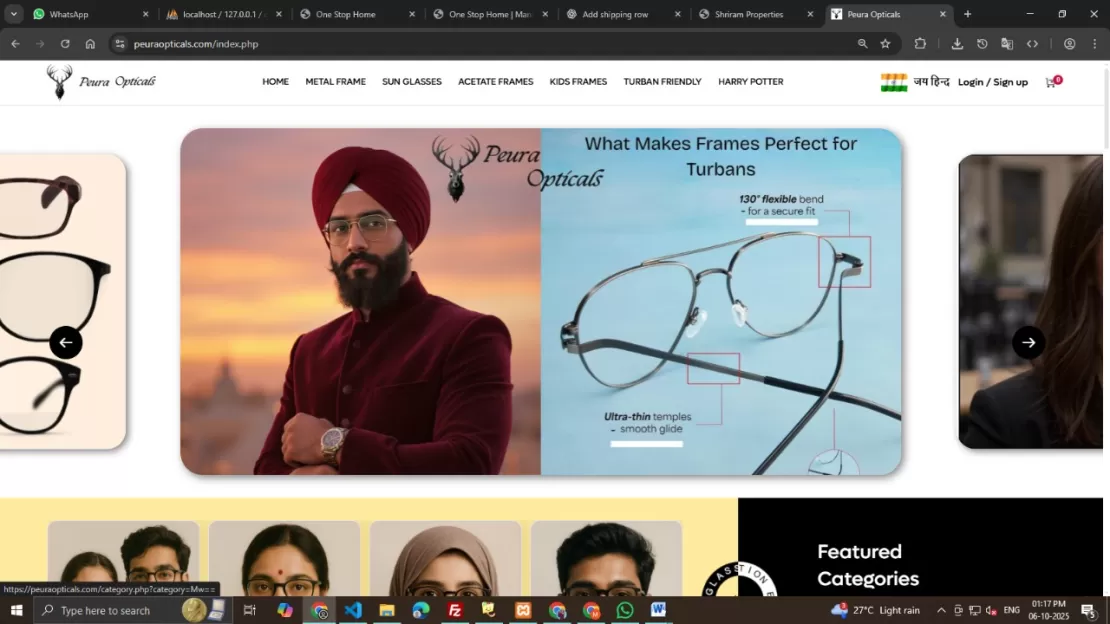Screen dimensions: 1110x624
Task: Open the Chrome extensions puzzle icon
Action: (x=920, y=44)
